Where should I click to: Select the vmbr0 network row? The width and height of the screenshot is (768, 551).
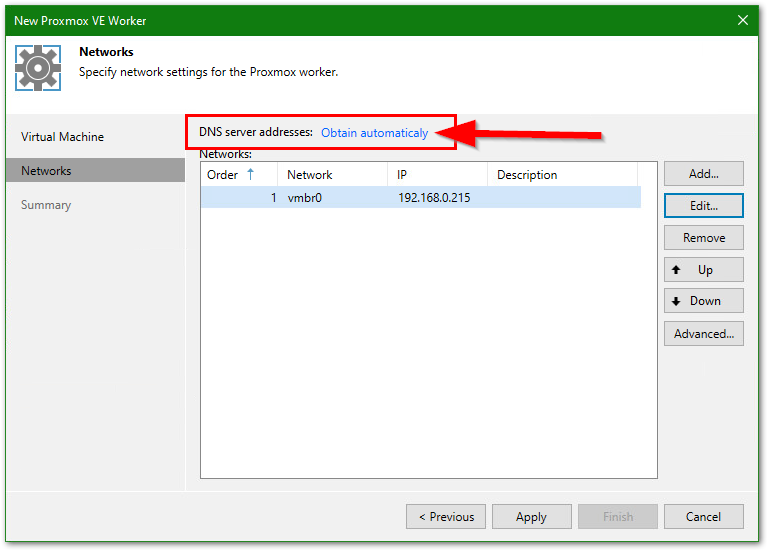pos(420,198)
